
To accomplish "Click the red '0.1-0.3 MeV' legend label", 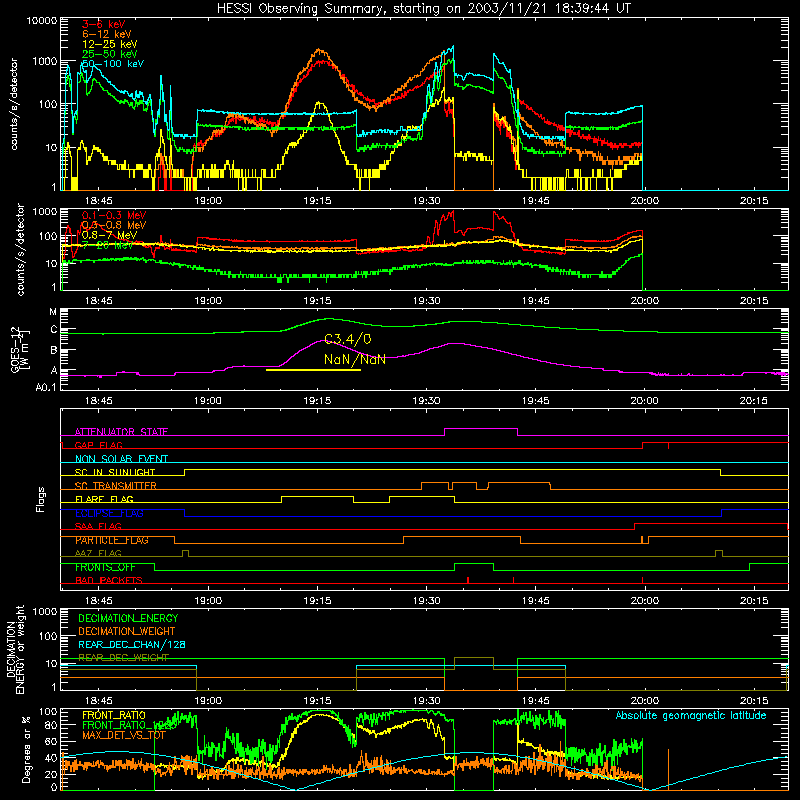I will [114, 215].
